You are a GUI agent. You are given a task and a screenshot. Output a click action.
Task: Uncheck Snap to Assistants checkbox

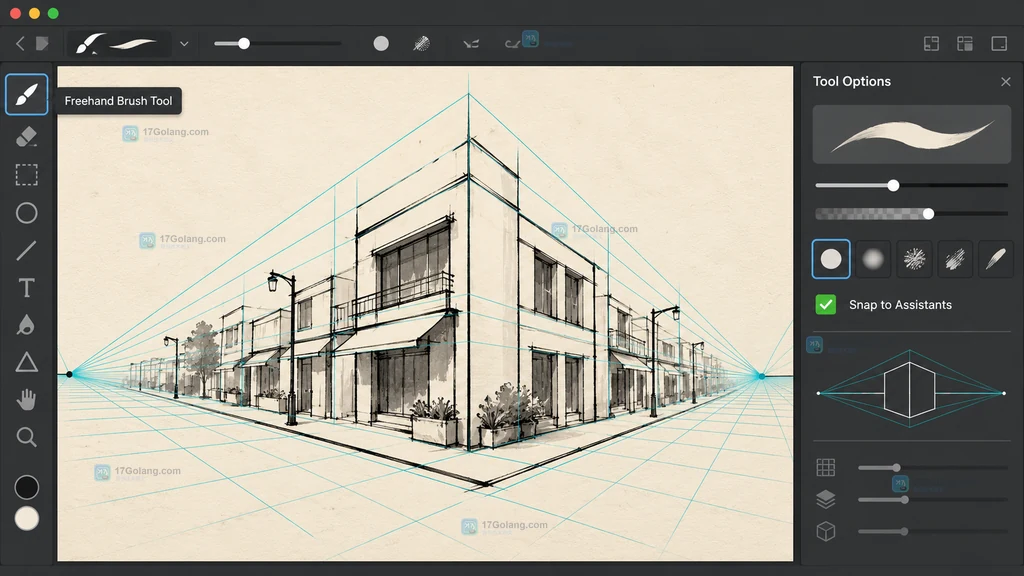click(x=825, y=305)
